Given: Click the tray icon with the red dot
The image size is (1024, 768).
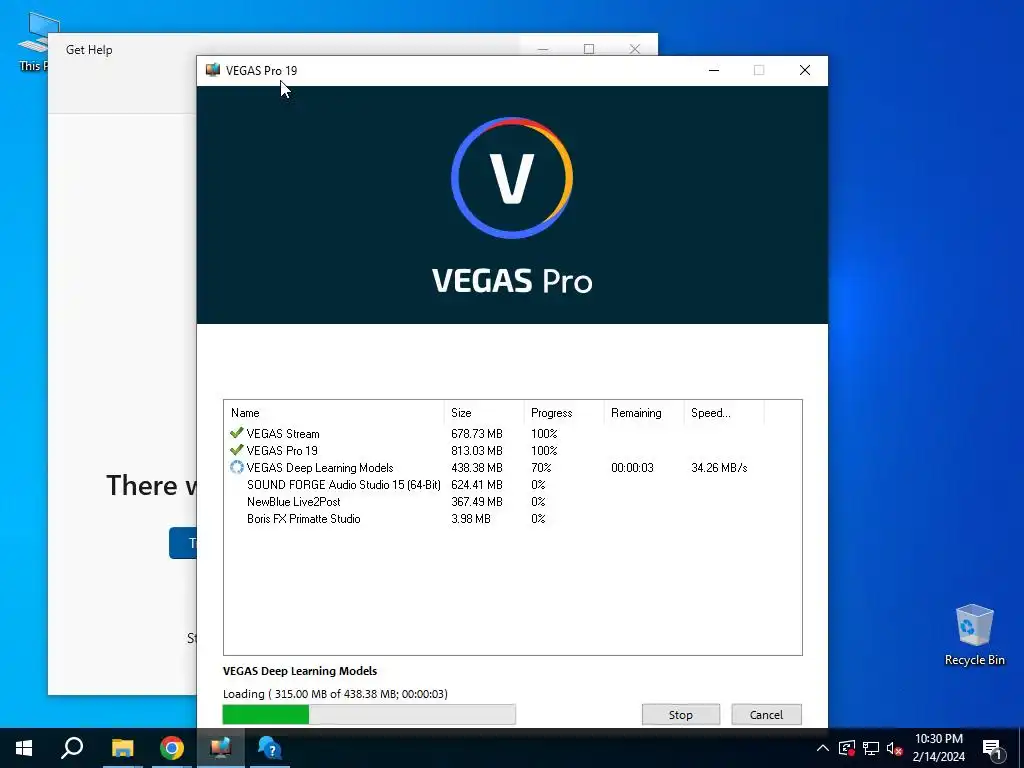Looking at the screenshot, I should coord(847,748).
